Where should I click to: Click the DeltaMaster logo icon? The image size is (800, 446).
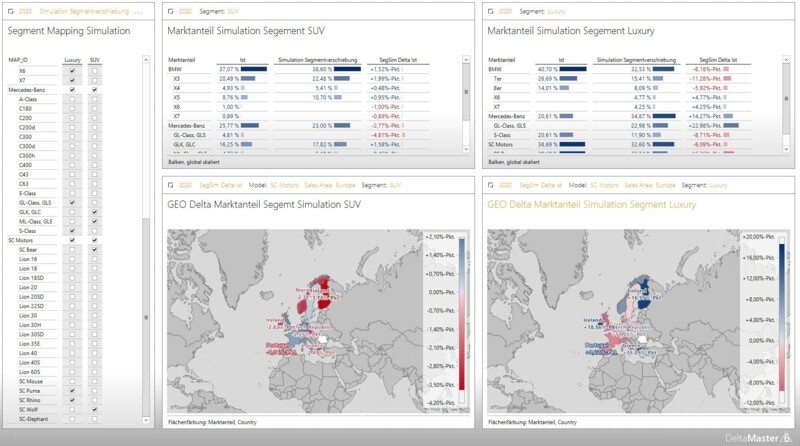click(783, 437)
